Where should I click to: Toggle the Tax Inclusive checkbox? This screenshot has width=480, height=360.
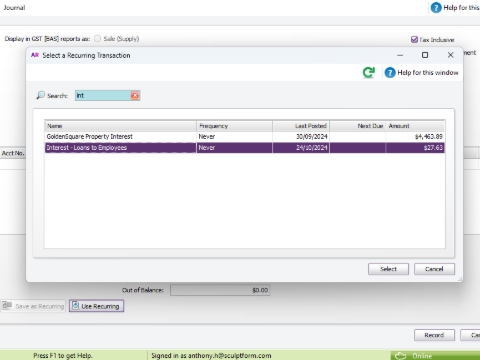click(x=414, y=40)
